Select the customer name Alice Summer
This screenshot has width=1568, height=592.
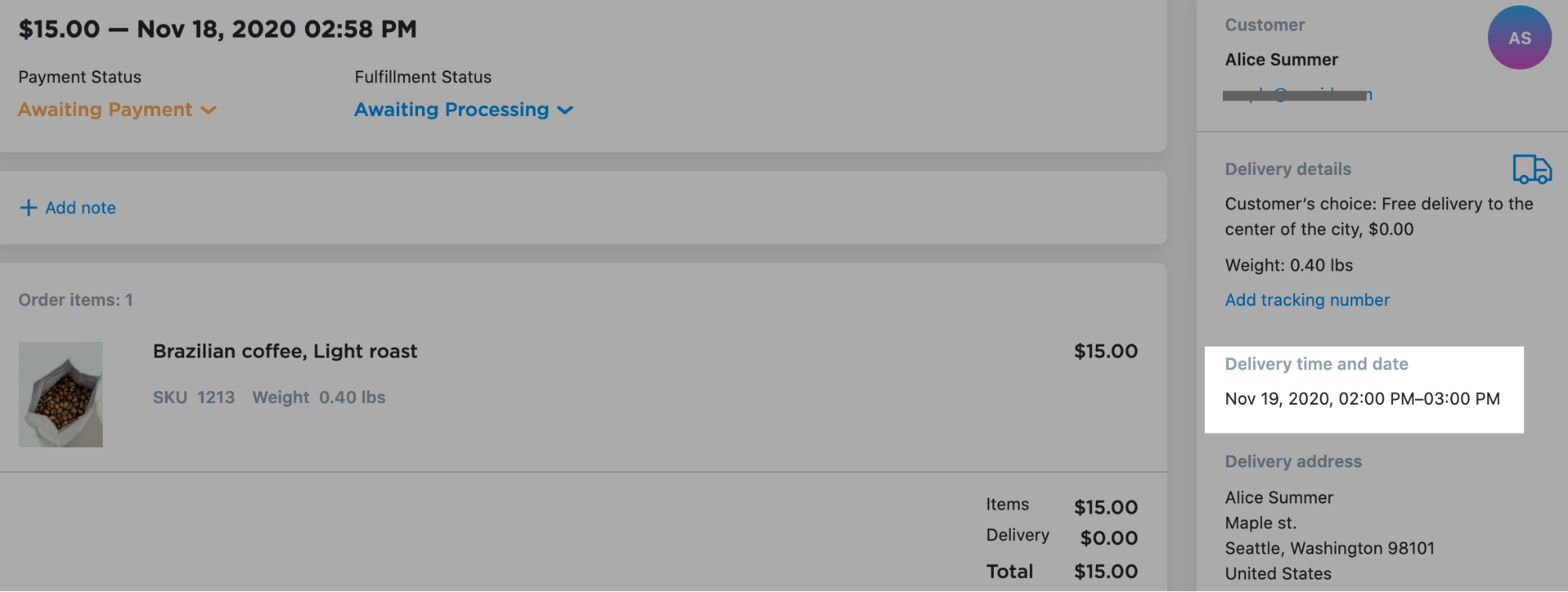[1280, 60]
